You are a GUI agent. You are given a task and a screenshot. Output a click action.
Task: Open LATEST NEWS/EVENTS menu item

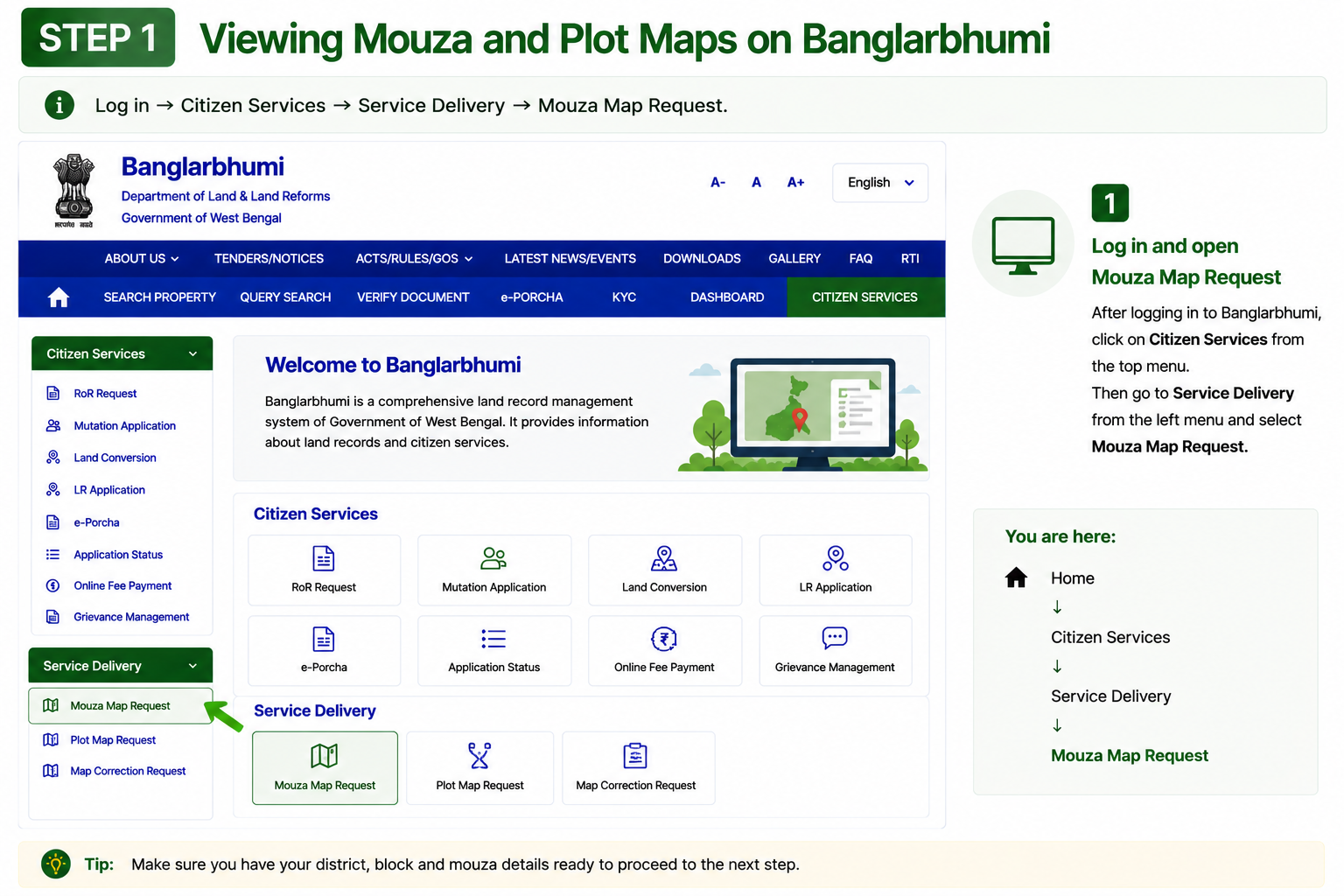(570, 259)
